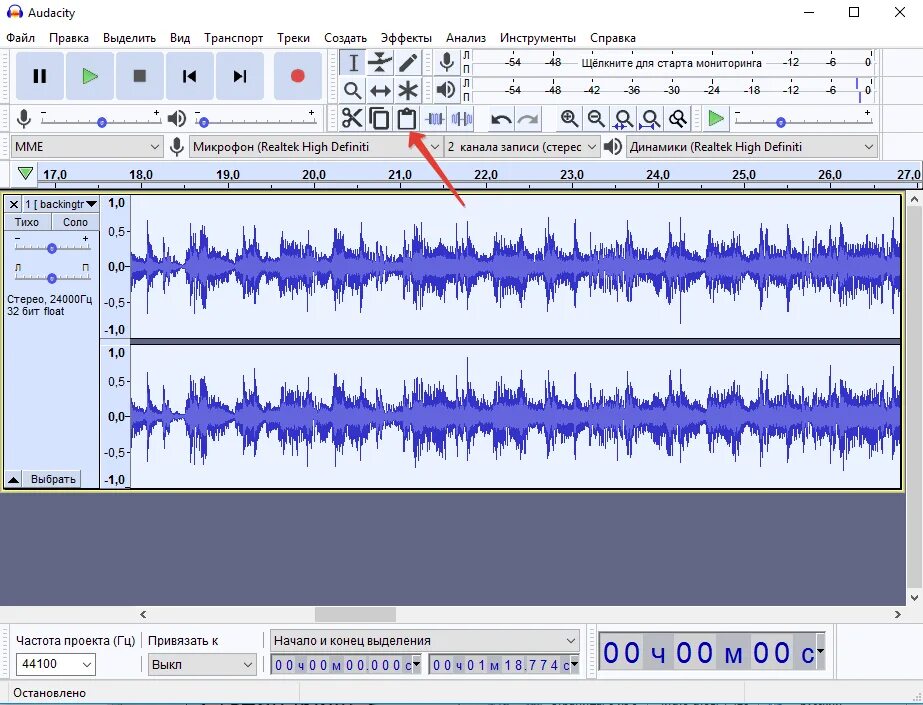Select the Draw (pencil) tool
Viewport: 923px width, 705px height.
click(408, 62)
